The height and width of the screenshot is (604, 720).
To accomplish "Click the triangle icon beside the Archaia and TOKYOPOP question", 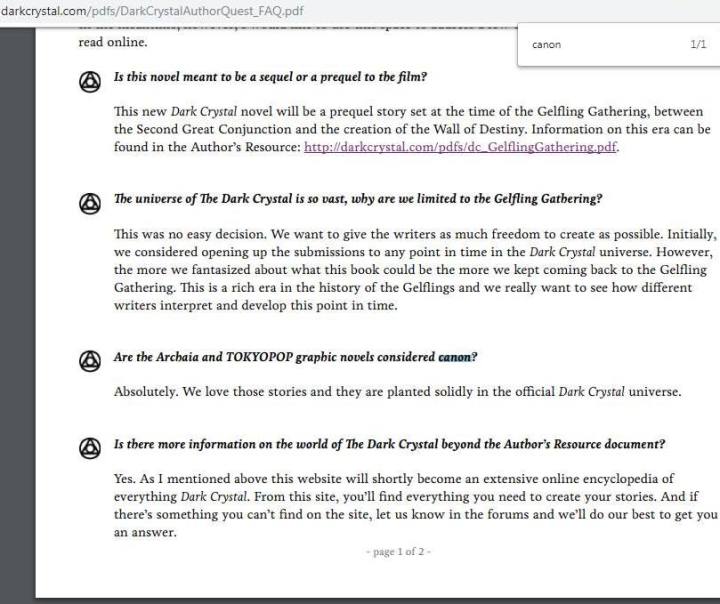I will (x=90, y=361).
